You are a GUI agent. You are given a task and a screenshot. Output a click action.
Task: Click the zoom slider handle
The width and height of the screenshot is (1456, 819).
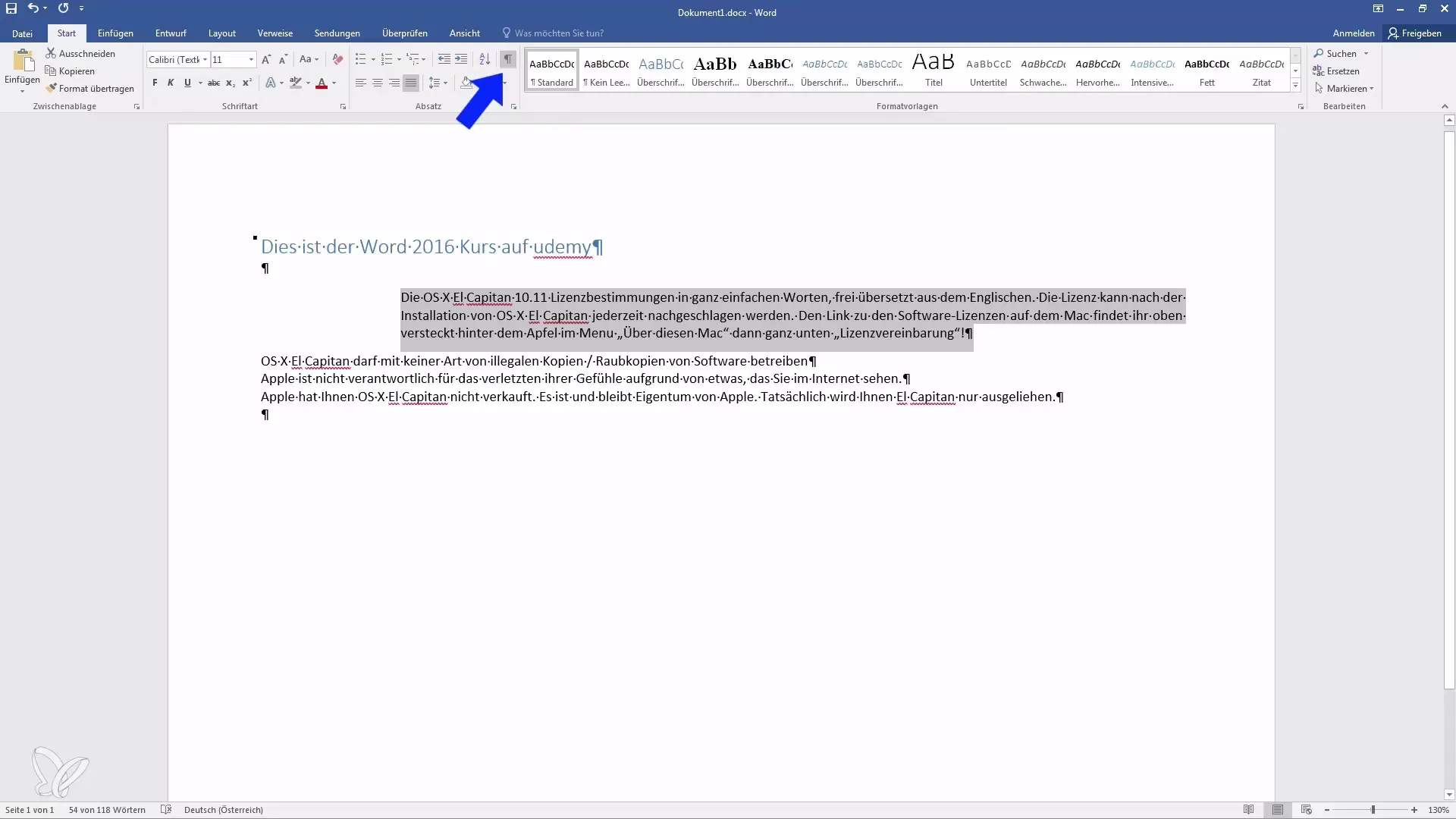tap(1373, 810)
